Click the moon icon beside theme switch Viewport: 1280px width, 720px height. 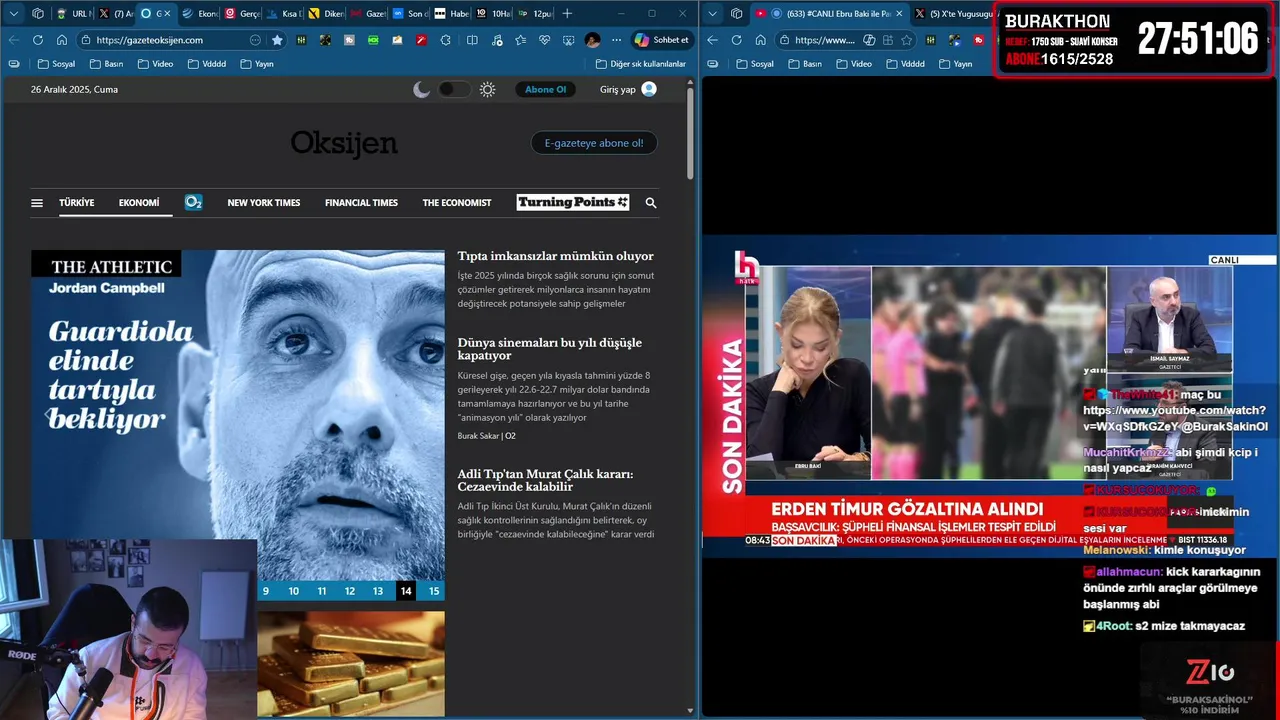422,89
